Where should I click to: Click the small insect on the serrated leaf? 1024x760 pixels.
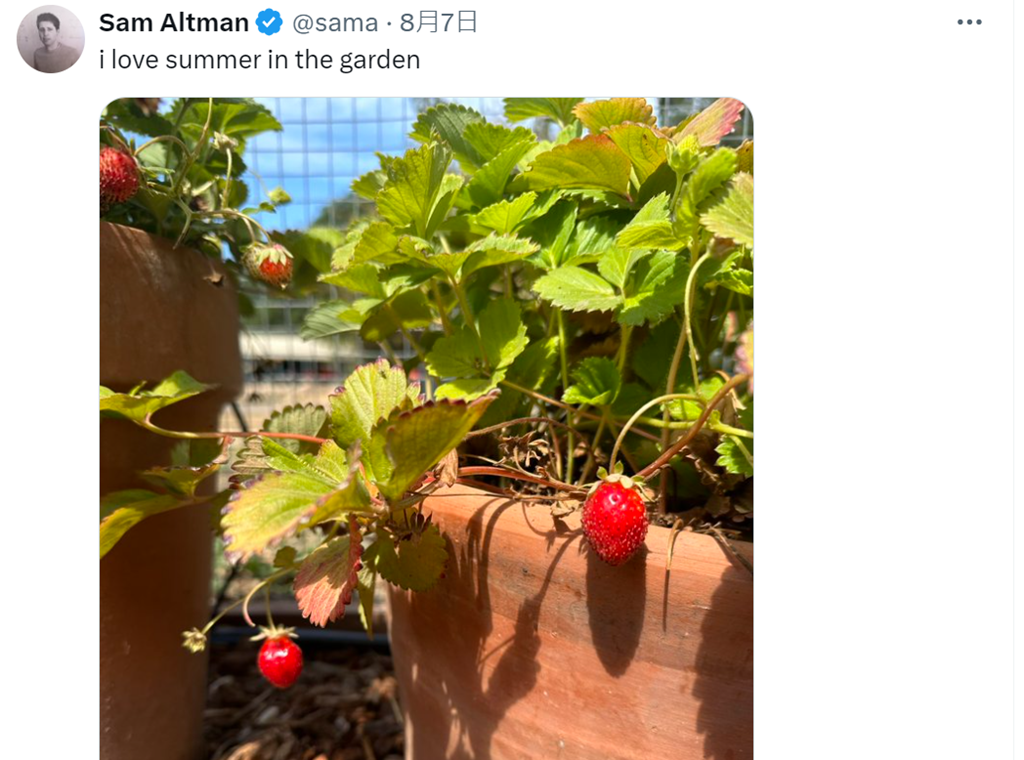point(383,374)
